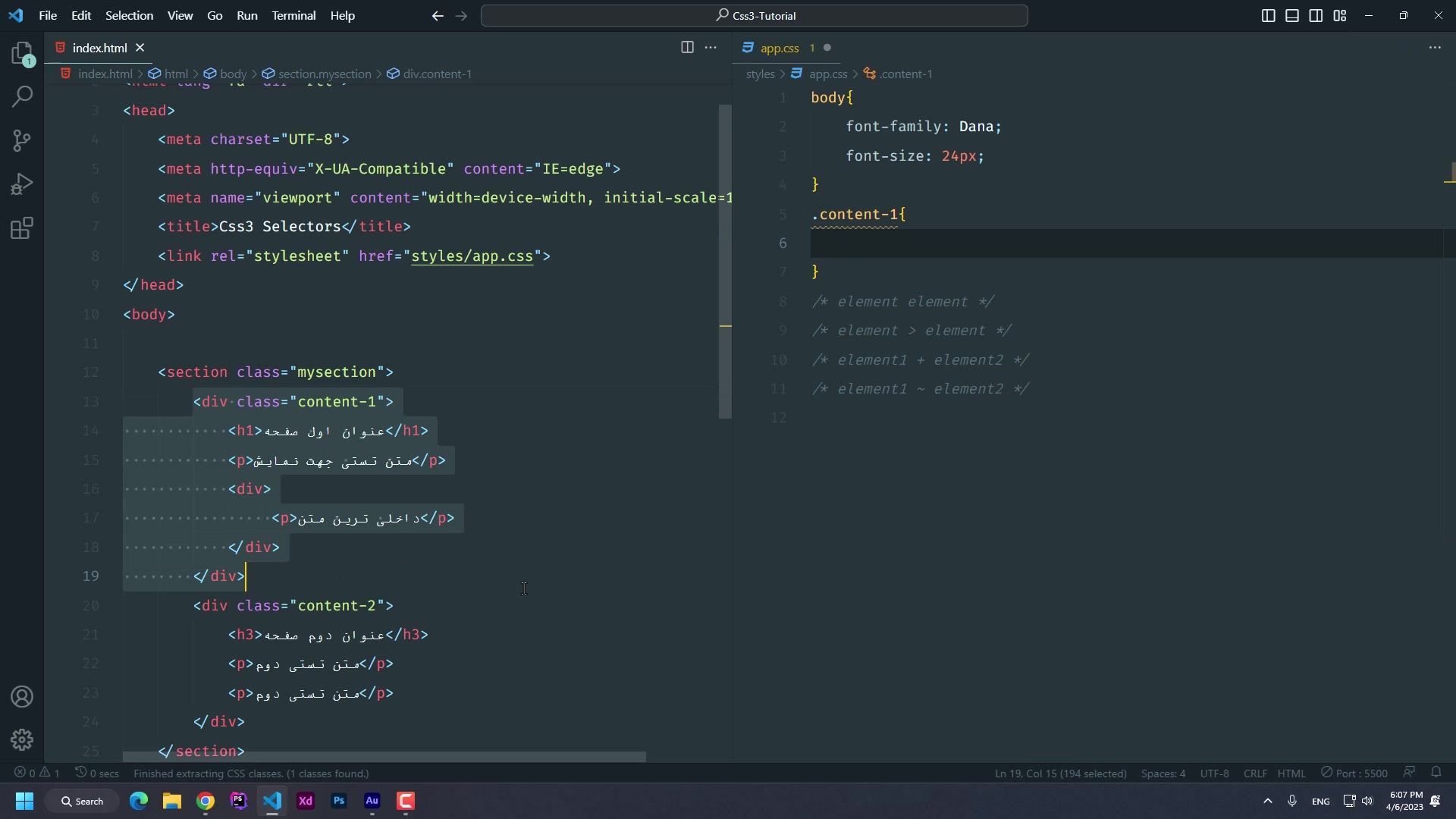Image resolution: width=1456 pixels, height=819 pixels.
Task: Change indentation via Spaces: 4 indicator
Action: point(1163,773)
